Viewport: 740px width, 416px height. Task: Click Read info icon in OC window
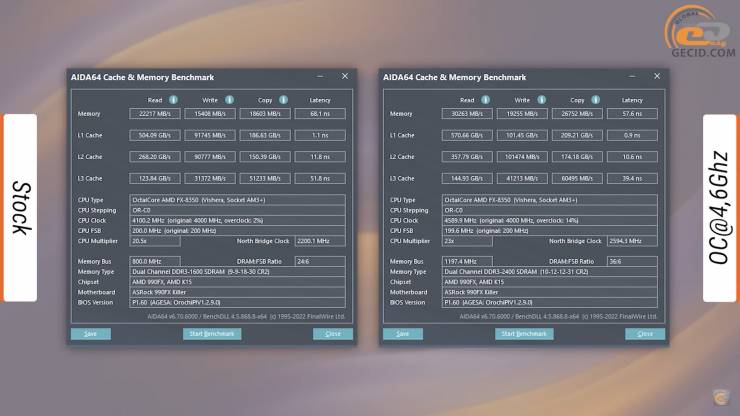click(x=486, y=100)
